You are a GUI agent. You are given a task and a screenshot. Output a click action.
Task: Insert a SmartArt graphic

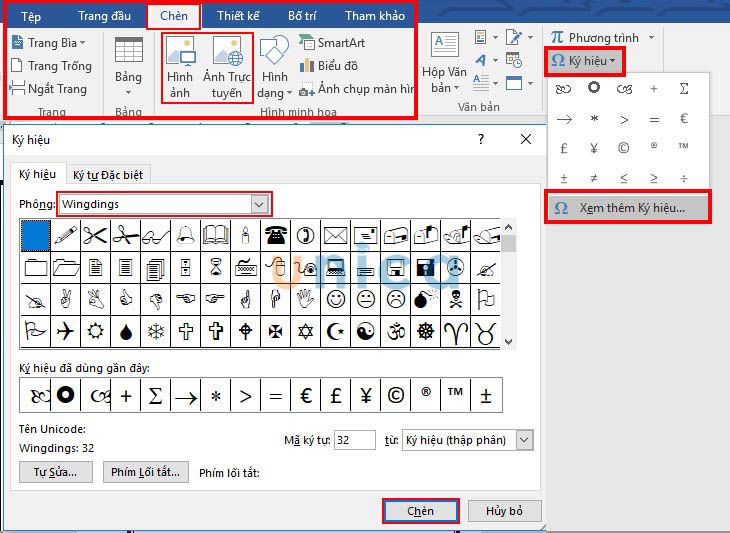point(332,42)
